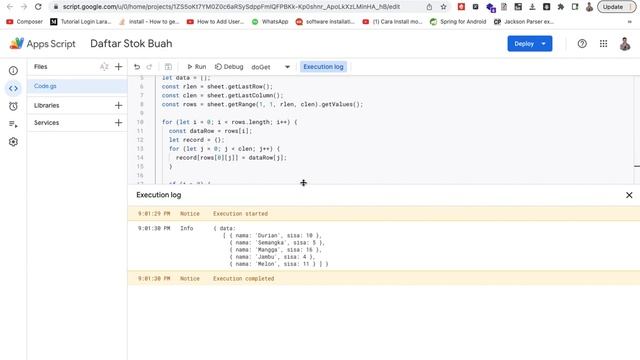Open the WhatsApp bookmark
This screenshot has width=640, height=360.
(270, 22)
